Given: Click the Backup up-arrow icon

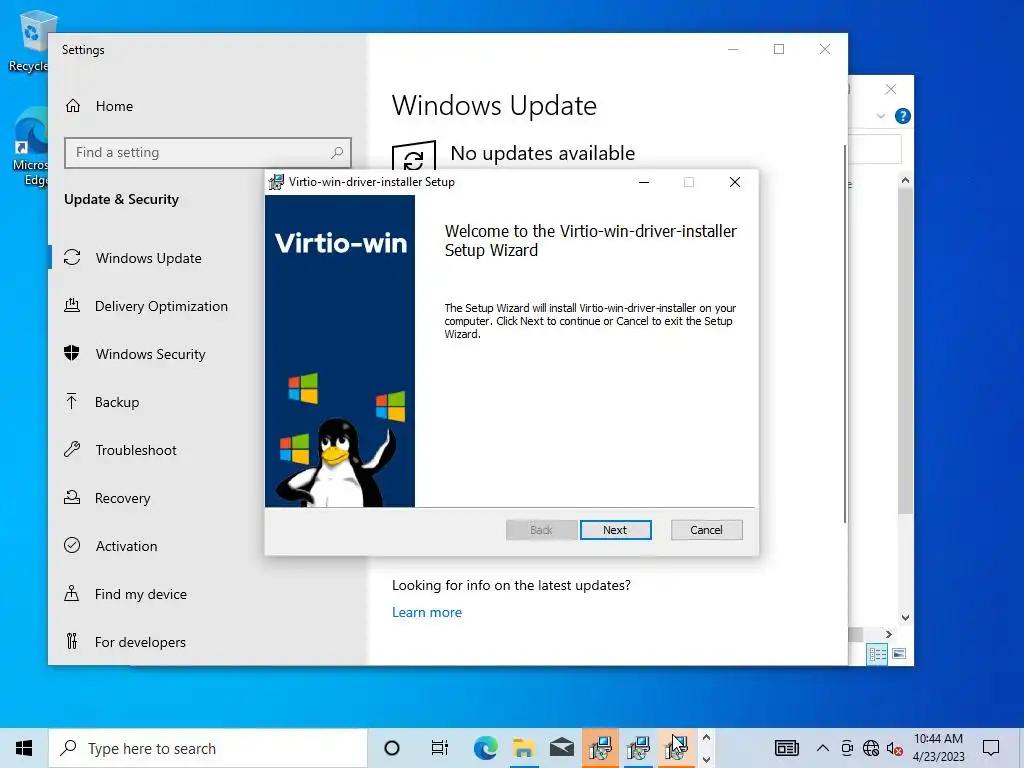Looking at the screenshot, I should [x=72, y=401].
